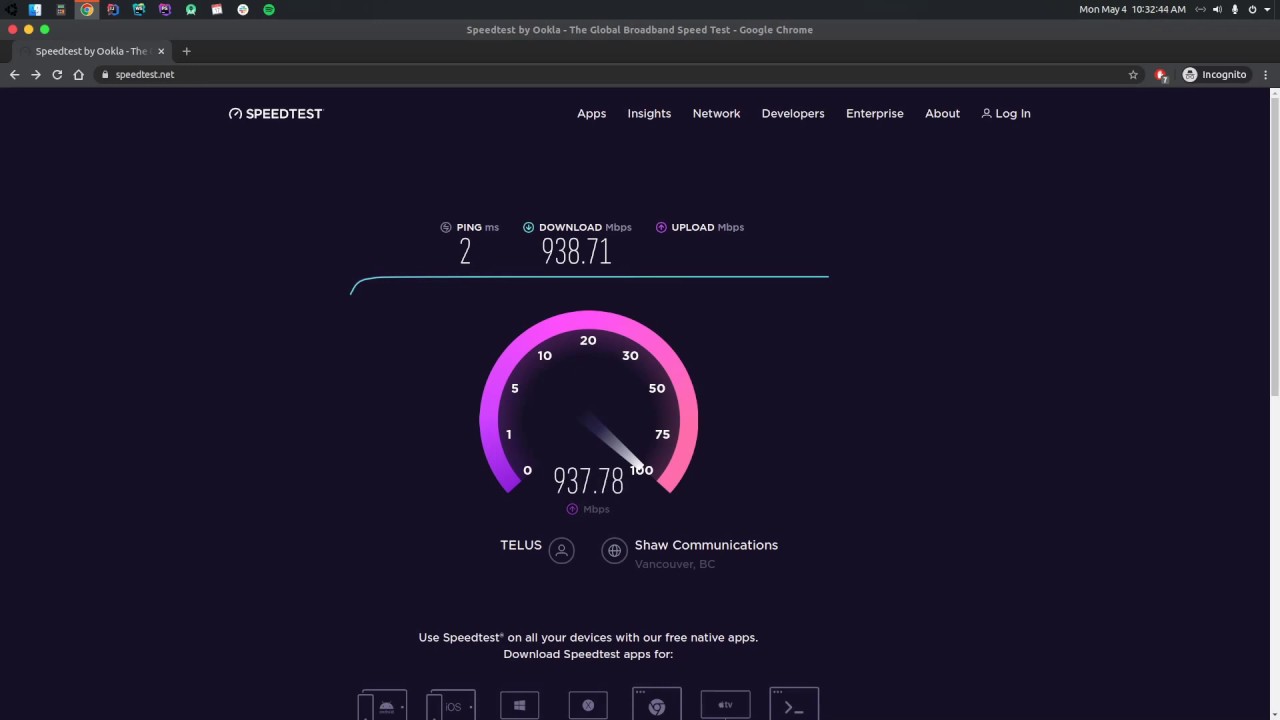Click the upload arrow icon above results
The height and width of the screenshot is (720, 1280).
[x=661, y=227]
